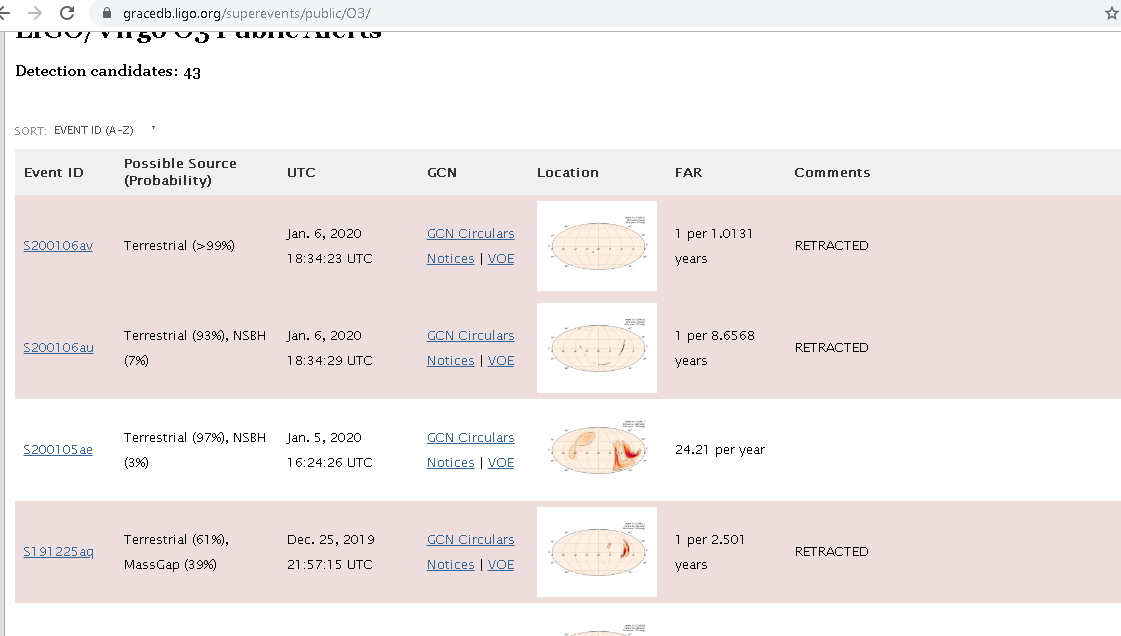Open GCN Circulars for S200106au
The width and height of the screenshot is (1121, 636).
coord(470,336)
